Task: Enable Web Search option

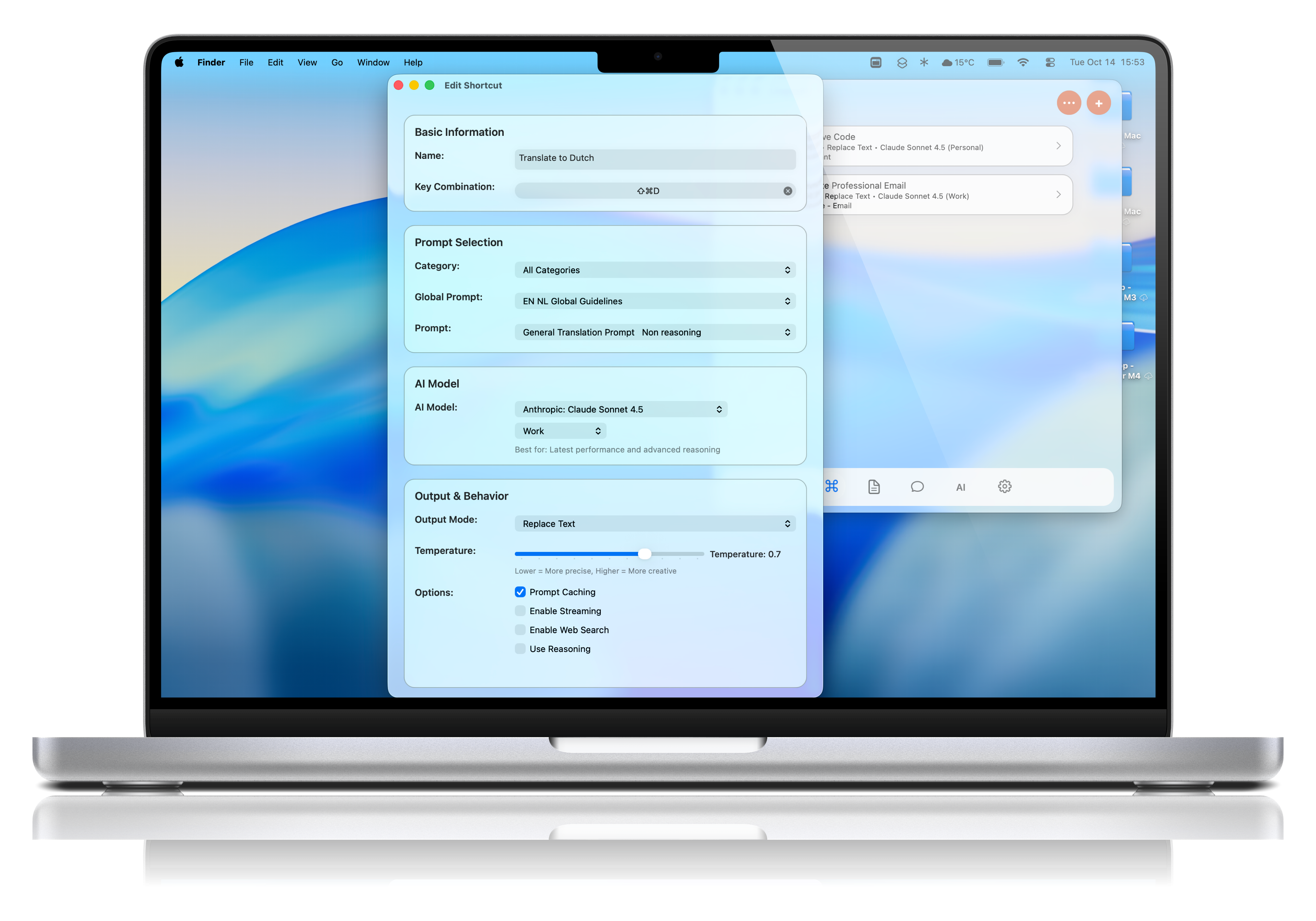Action: coord(520,629)
